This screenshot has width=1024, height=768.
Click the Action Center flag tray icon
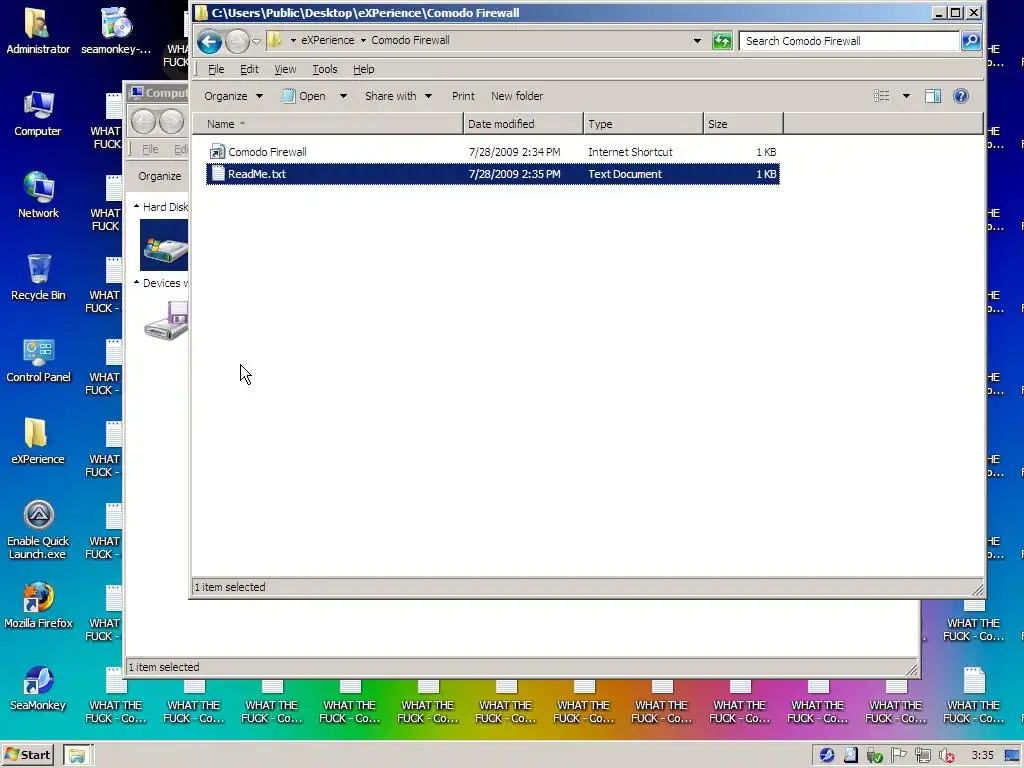pos(899,756)
